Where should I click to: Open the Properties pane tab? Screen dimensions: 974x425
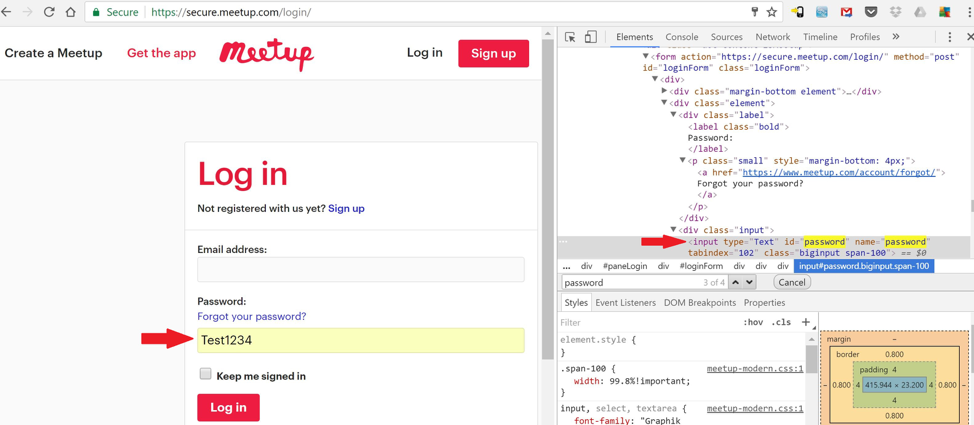click(764, 303)
